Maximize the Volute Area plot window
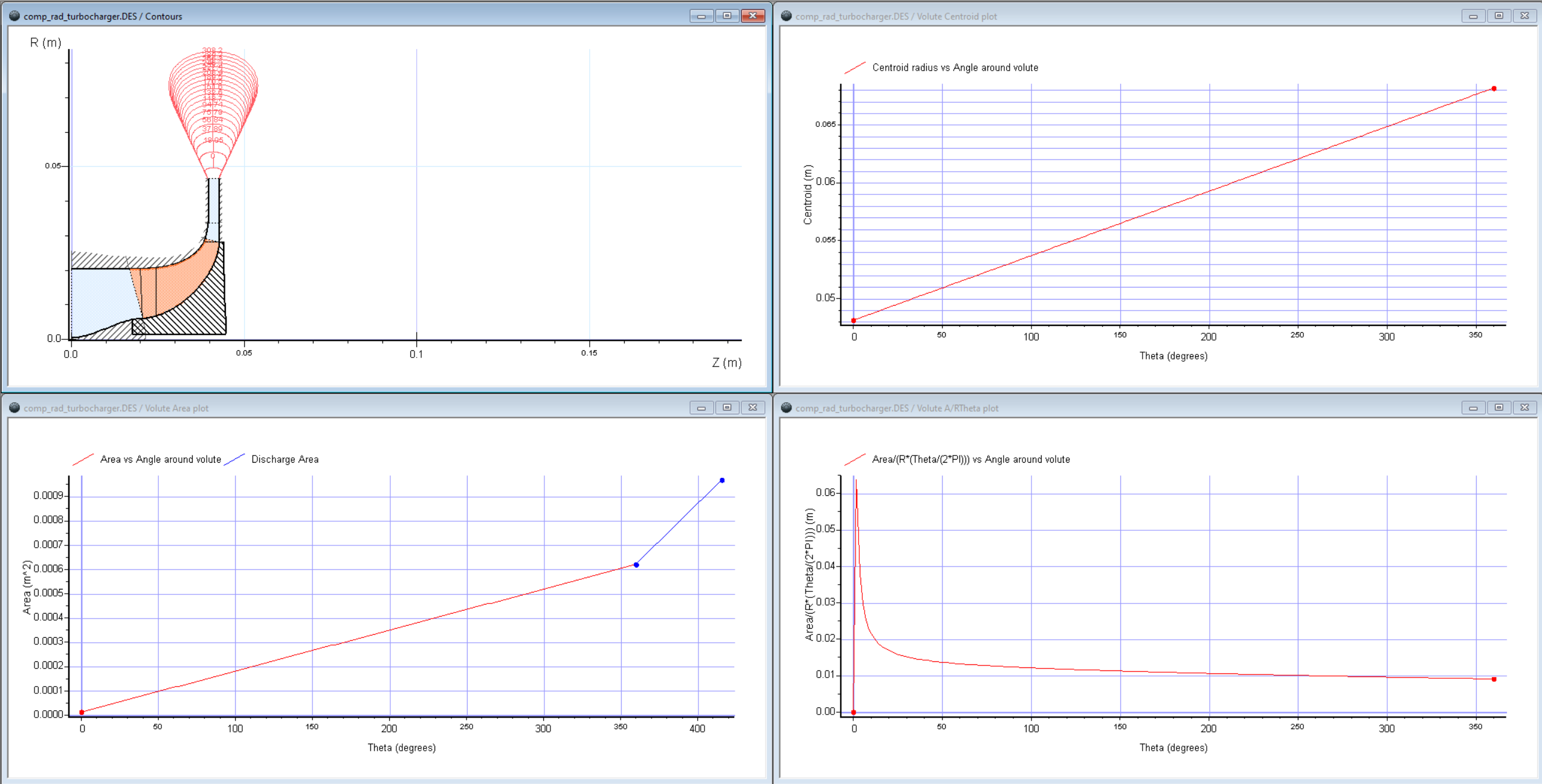This screenshot has height=784, width=1542. pyautogui.click(x=727, y=408)
